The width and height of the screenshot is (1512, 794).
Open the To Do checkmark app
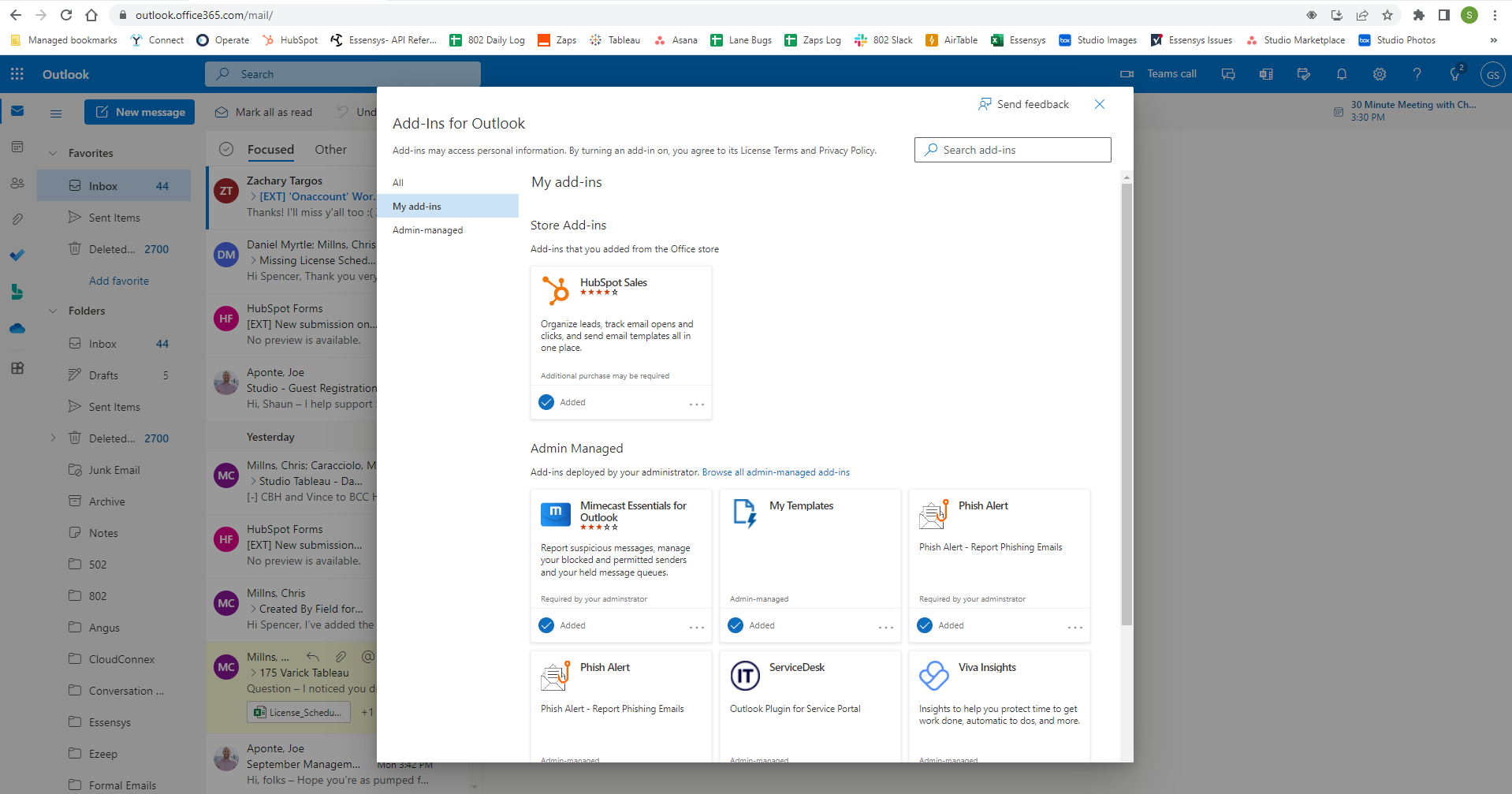tap(17, 255)
